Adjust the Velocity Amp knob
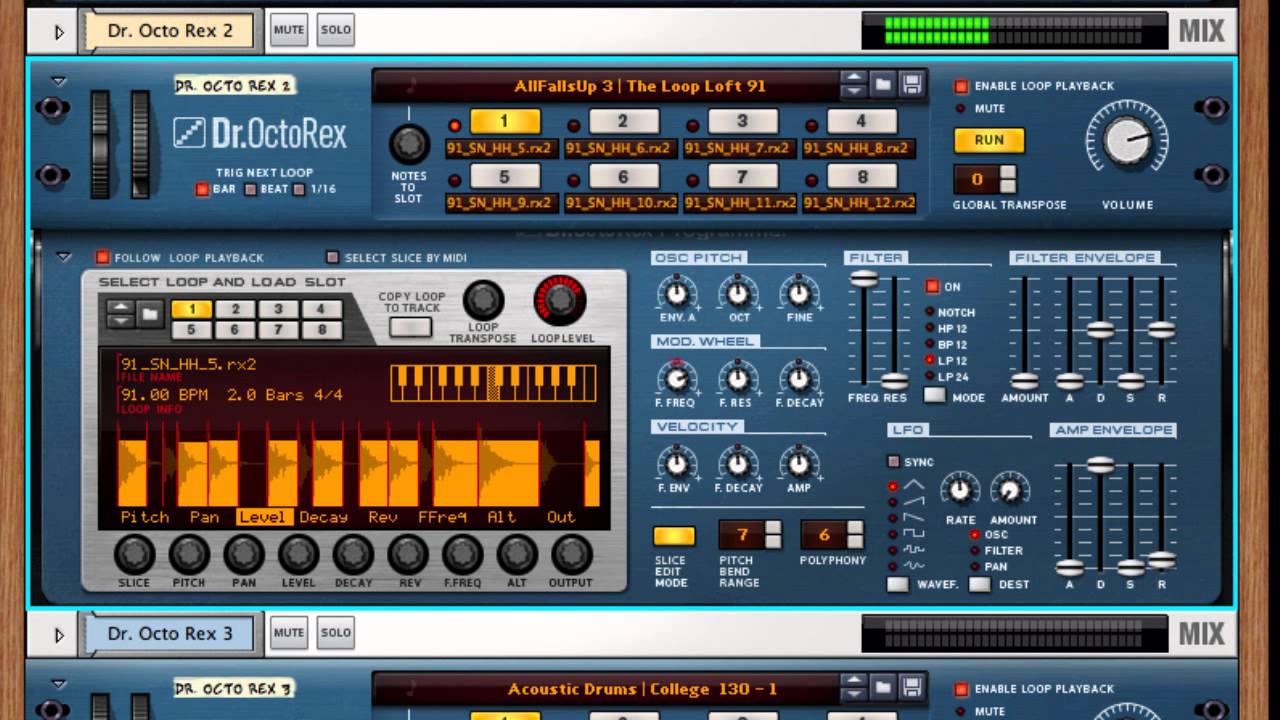This screenshot has height=720, width=1280. (x=798, y=464)
